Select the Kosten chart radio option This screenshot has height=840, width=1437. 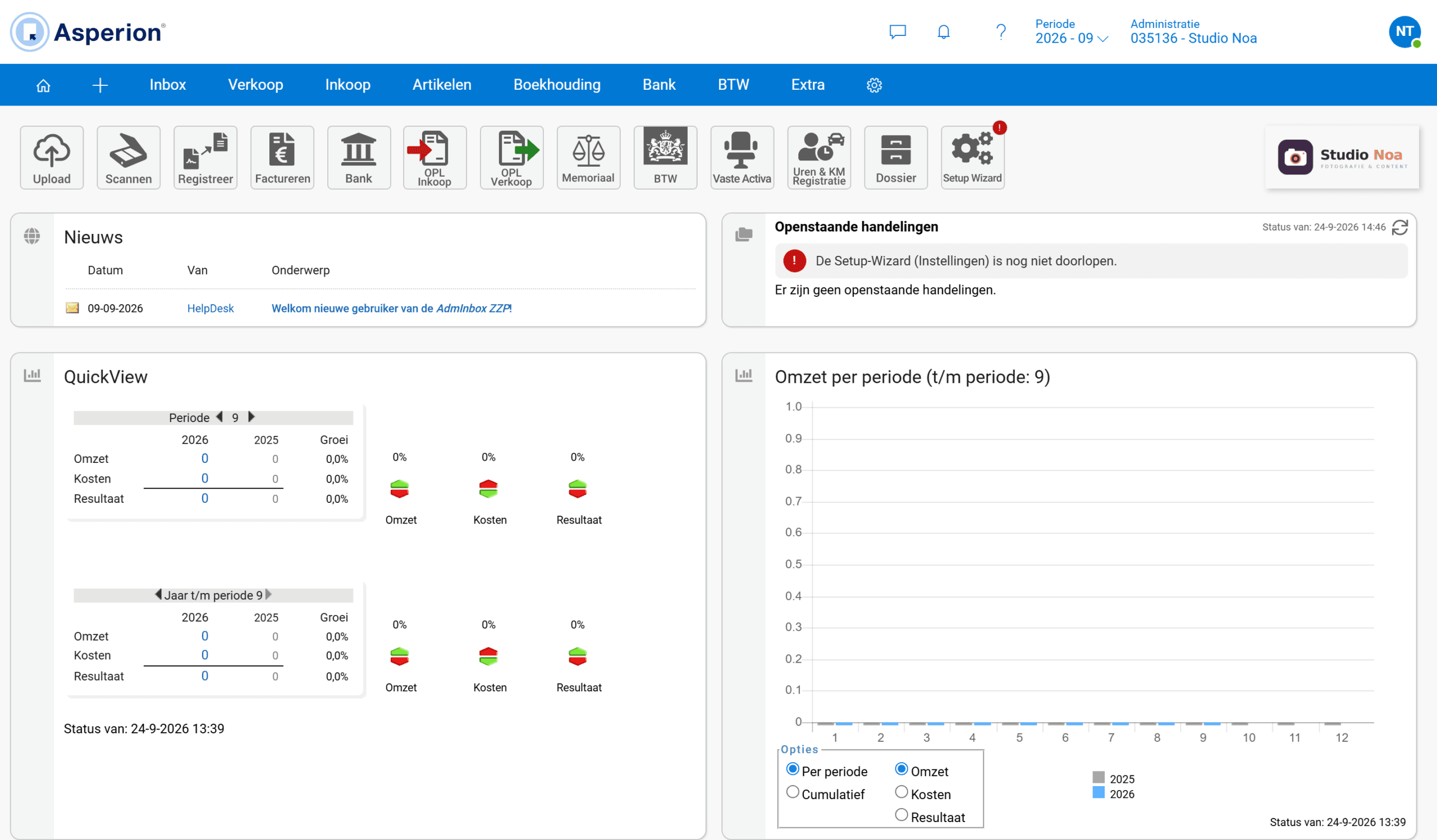point(901,792)
